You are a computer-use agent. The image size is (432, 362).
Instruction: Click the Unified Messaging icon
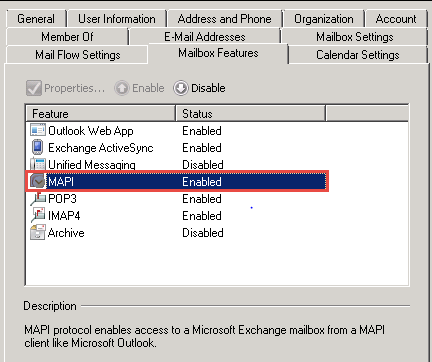pos(37,164)
